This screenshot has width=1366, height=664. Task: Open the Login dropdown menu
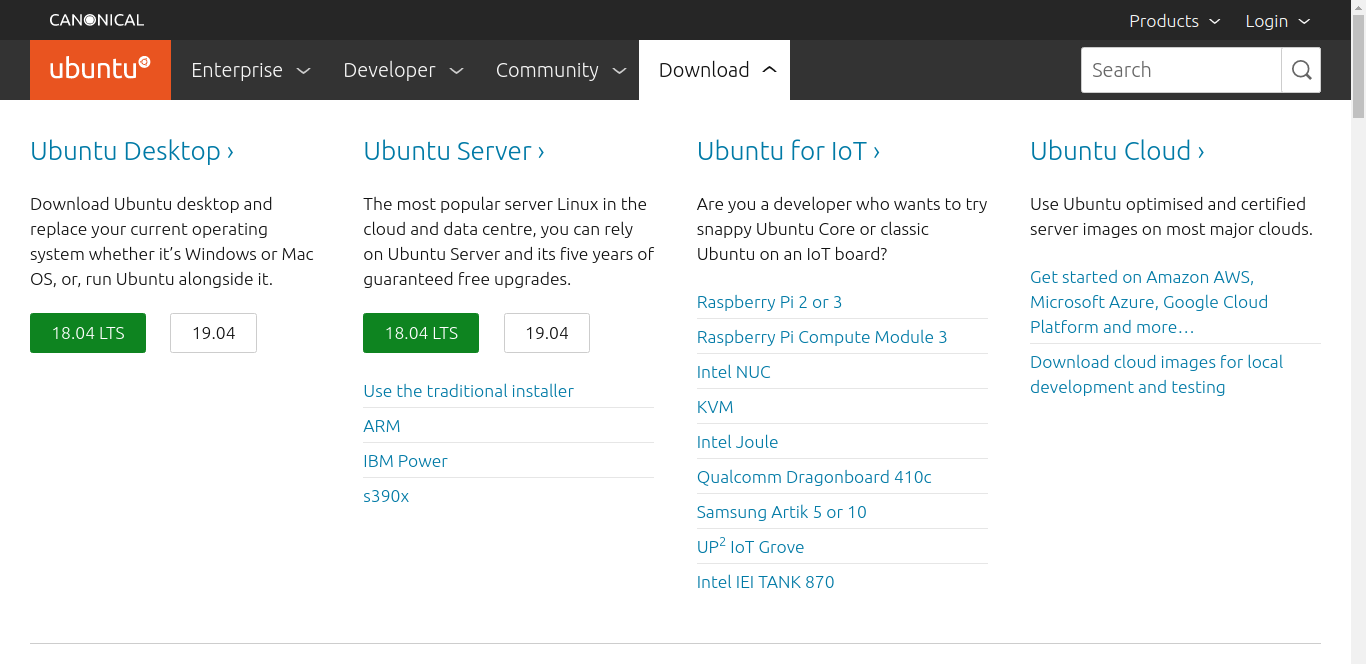tap(1277, 21)
